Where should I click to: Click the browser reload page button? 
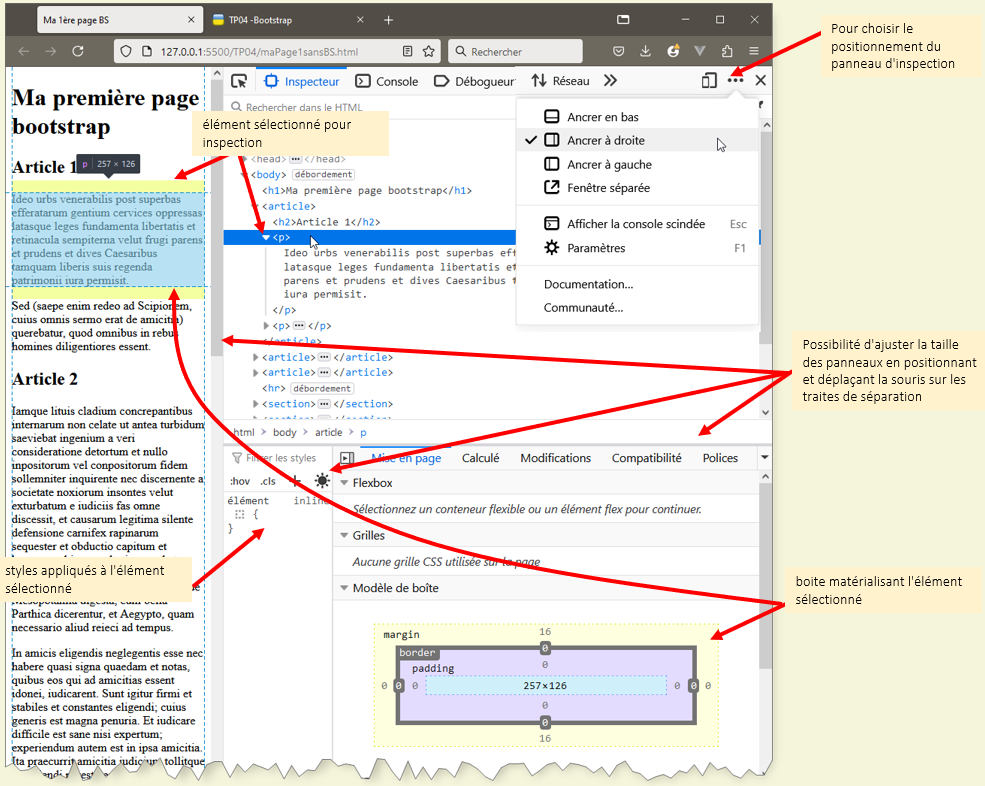pyautogui.click(x=78, y=51)
